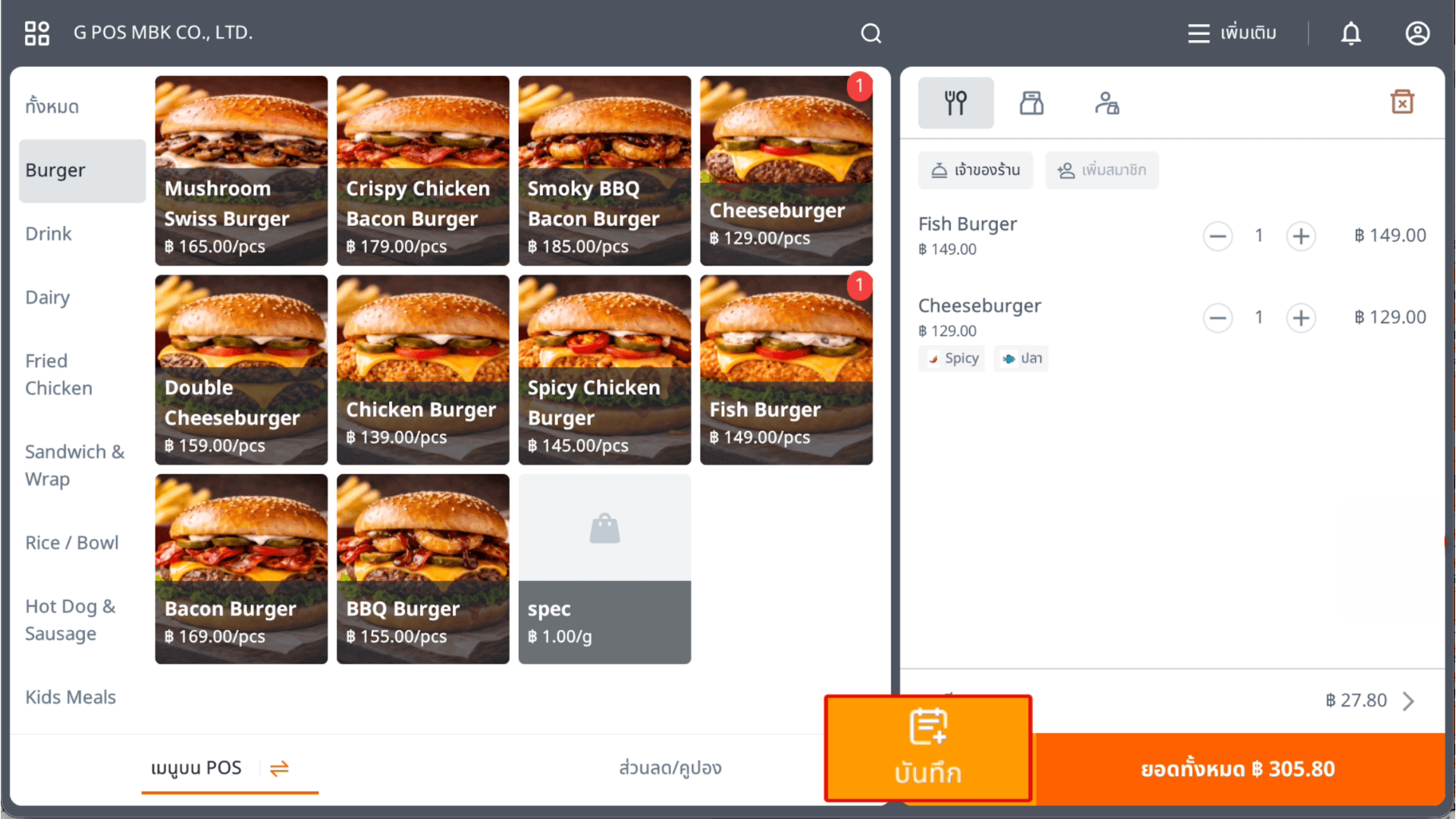Decrease Cheeseburger quantity in cart
This screenshot has width=1456, height=819.
(x=1218, y=318)
